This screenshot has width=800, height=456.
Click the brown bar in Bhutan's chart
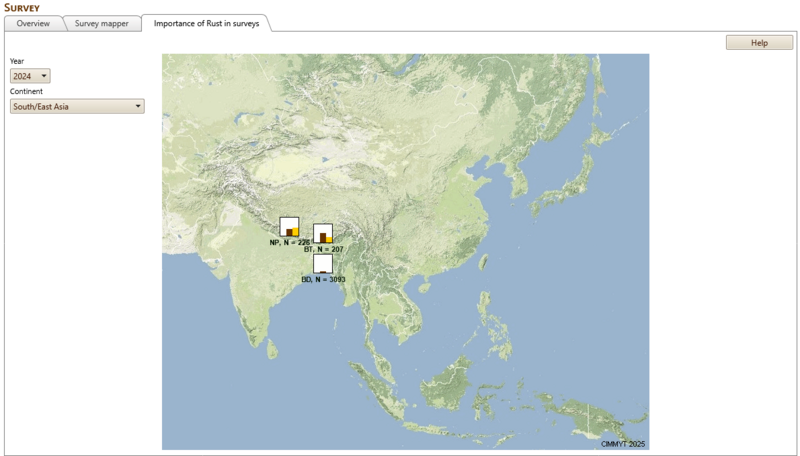tap(323, 237)
